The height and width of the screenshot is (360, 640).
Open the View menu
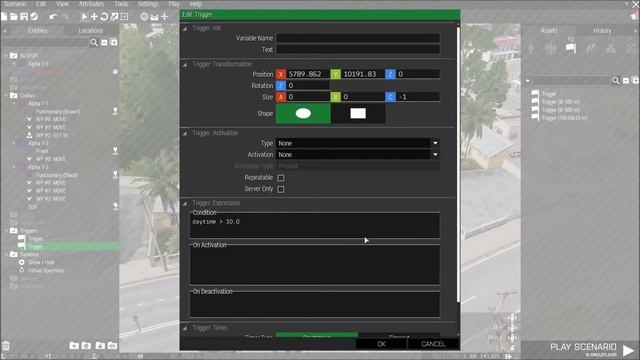click(62, 4)
